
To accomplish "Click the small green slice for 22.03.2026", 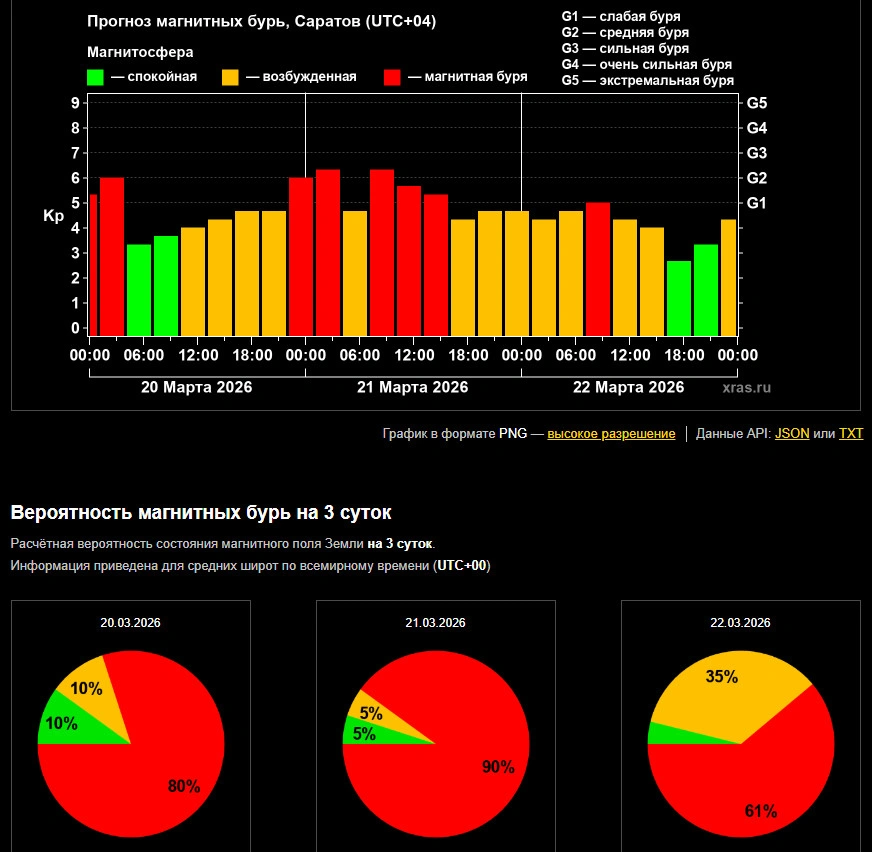I will [656, 734].
